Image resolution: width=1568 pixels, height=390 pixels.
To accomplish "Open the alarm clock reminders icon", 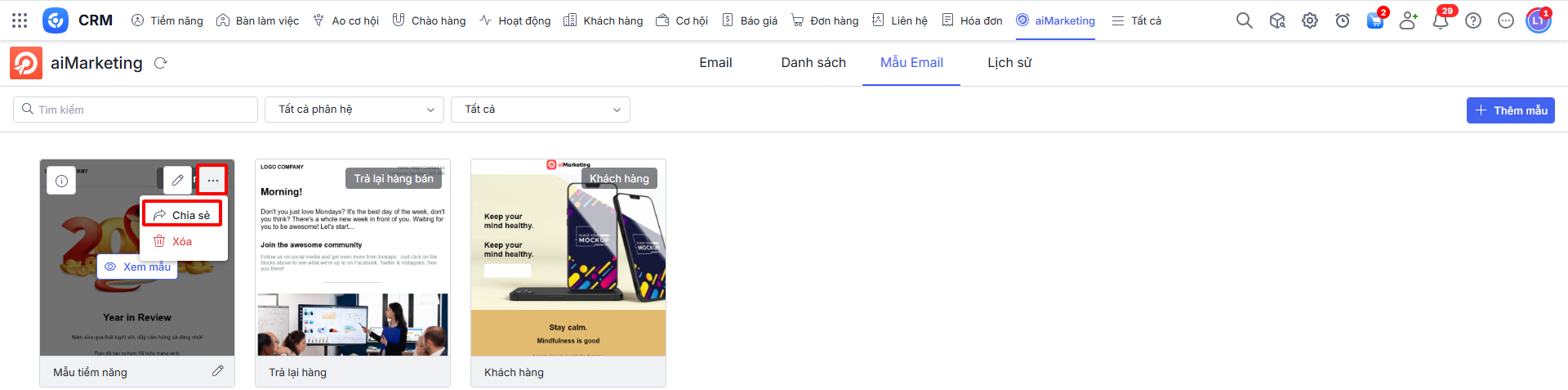I will (1343, 20).
